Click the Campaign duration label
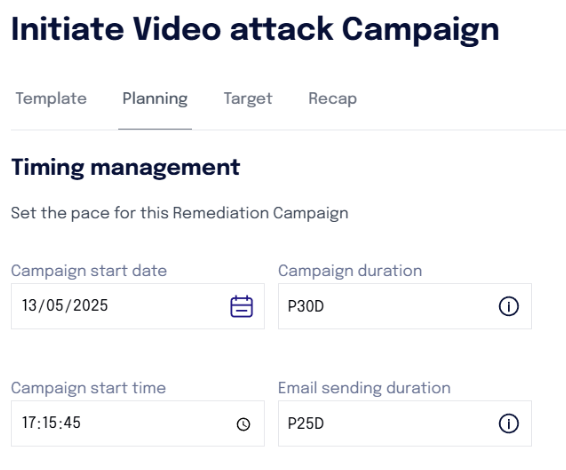The width and height of the screenshot is (566, 470). (x=350, y=271)
